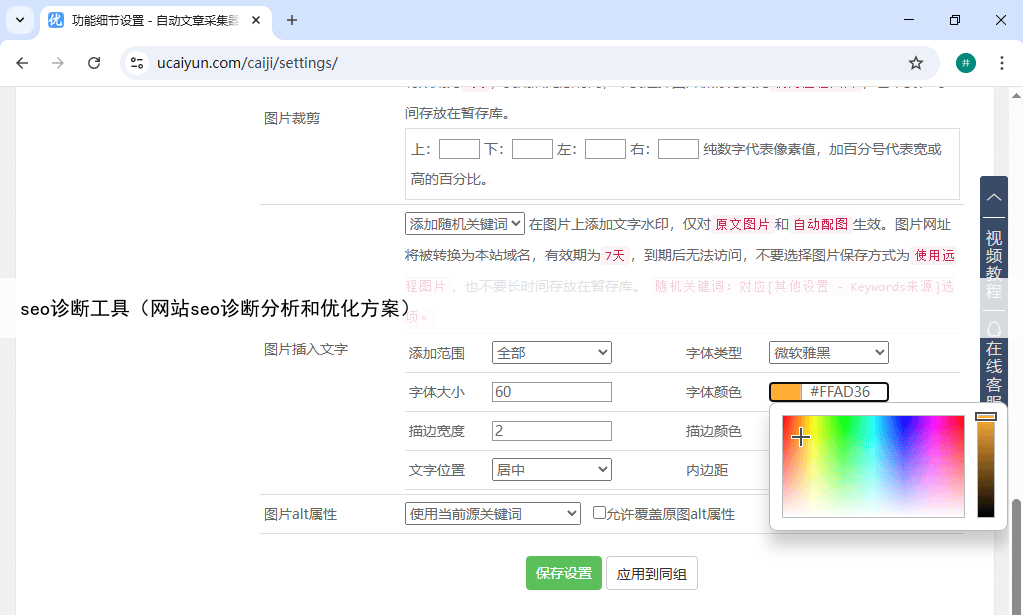Open the 添加范围 dropdown set to 全部
The height and width of the screenshot is (615, 1023).
coord(551,352)
